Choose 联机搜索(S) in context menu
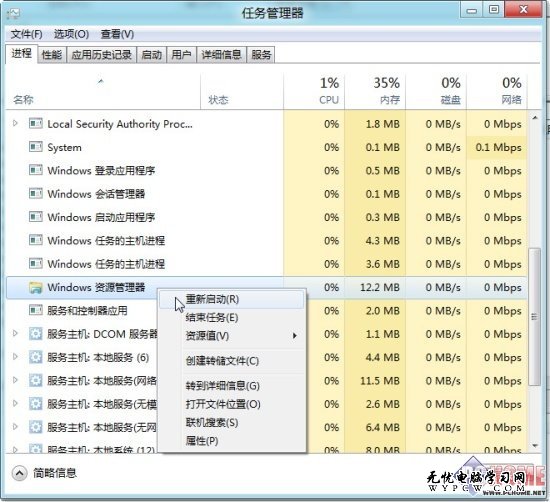The width and height of the screenshot is (550, 502). [x=232, y=423]
